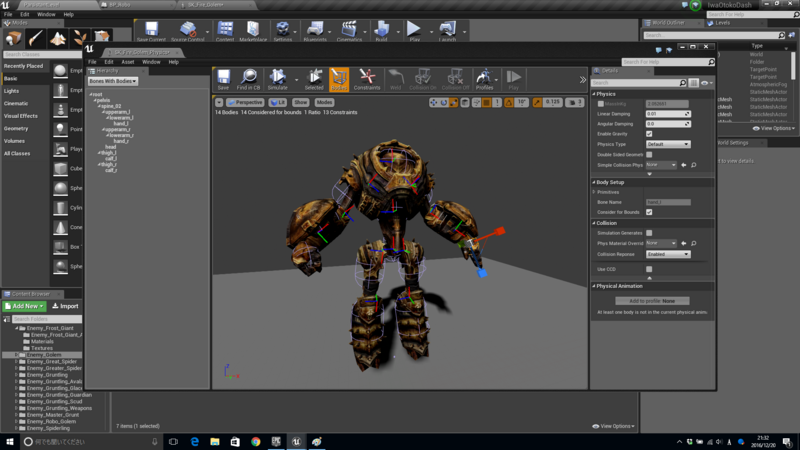Click Build in main toolbar
The image size is (800, 450).
point(381,32)
